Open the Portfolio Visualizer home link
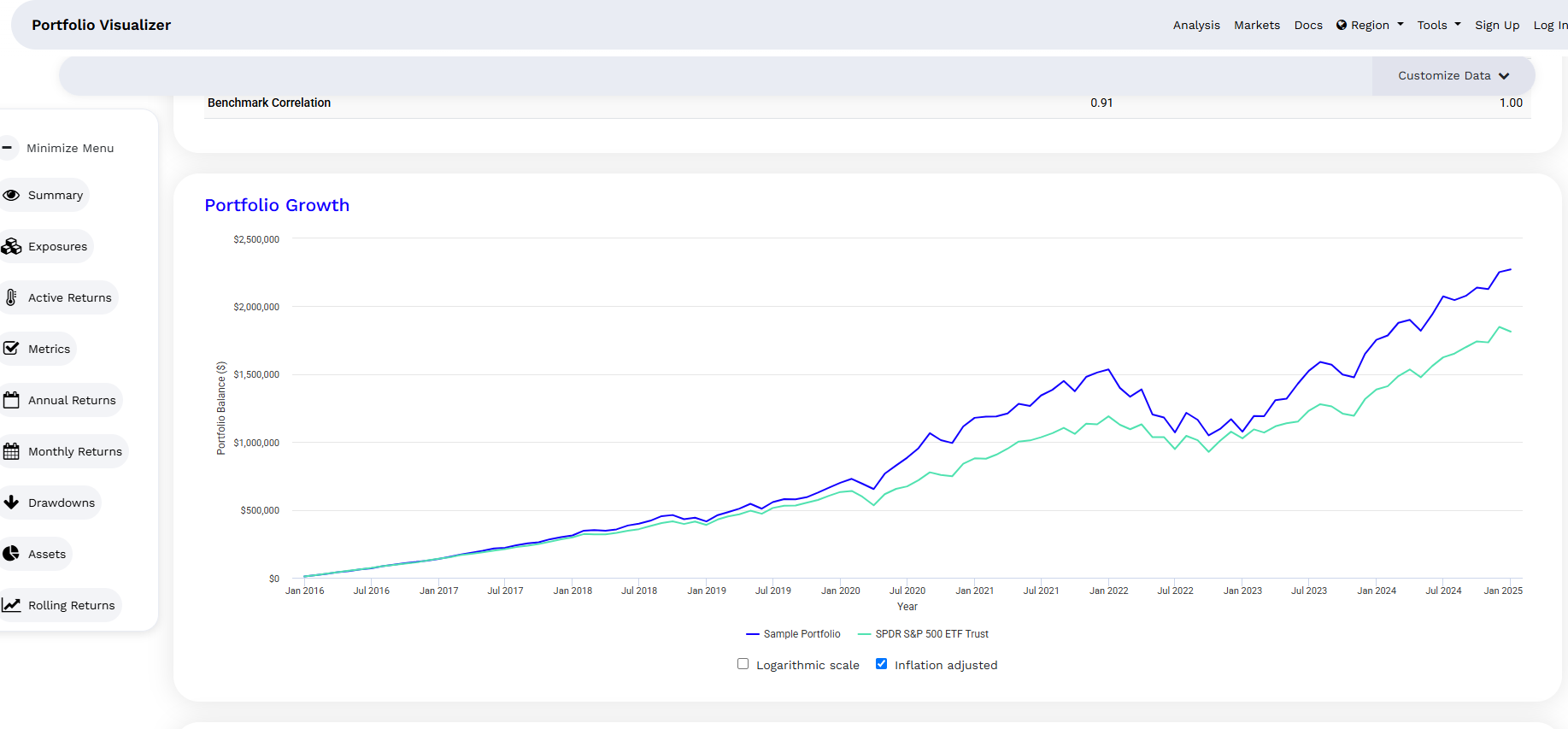 point(102,25)
